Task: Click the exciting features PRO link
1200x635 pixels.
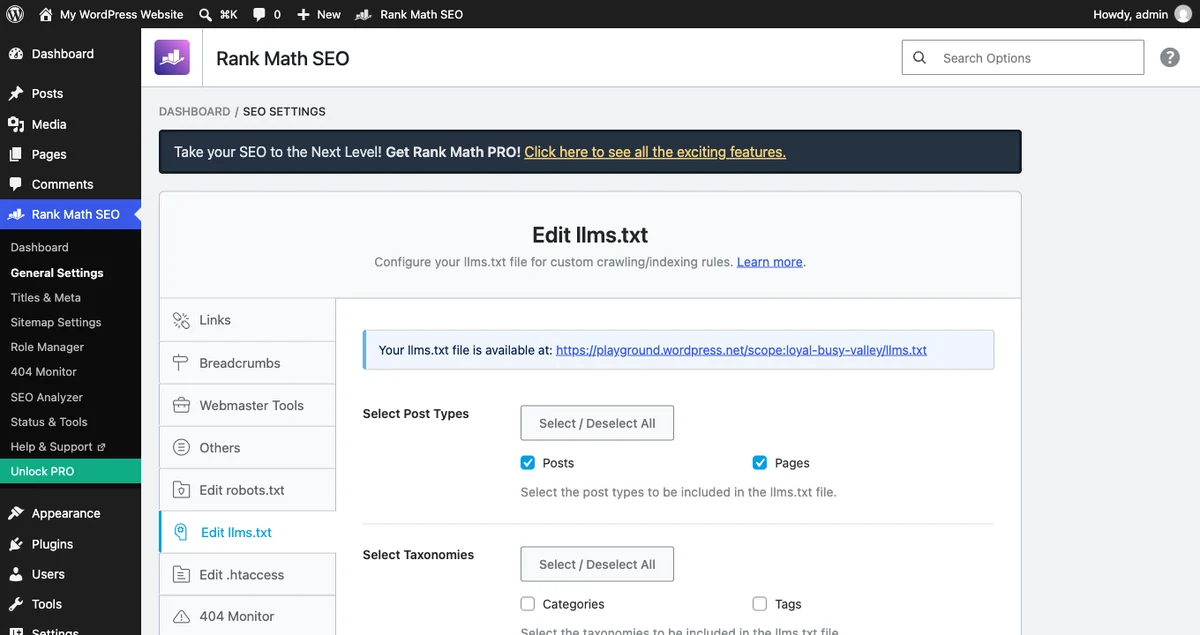Action: coord(655,152)
